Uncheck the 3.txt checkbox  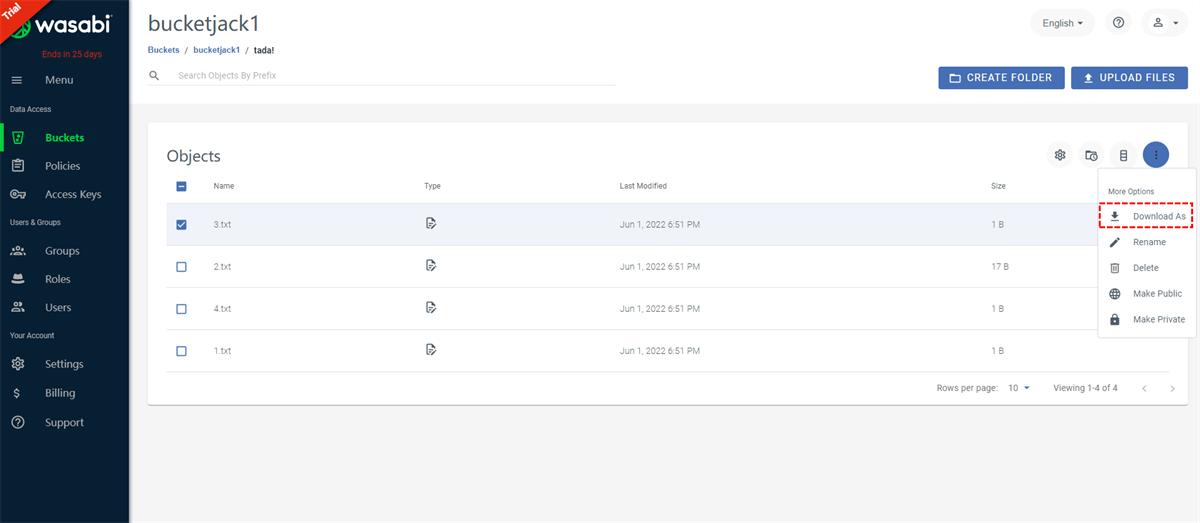click(181, 225)
